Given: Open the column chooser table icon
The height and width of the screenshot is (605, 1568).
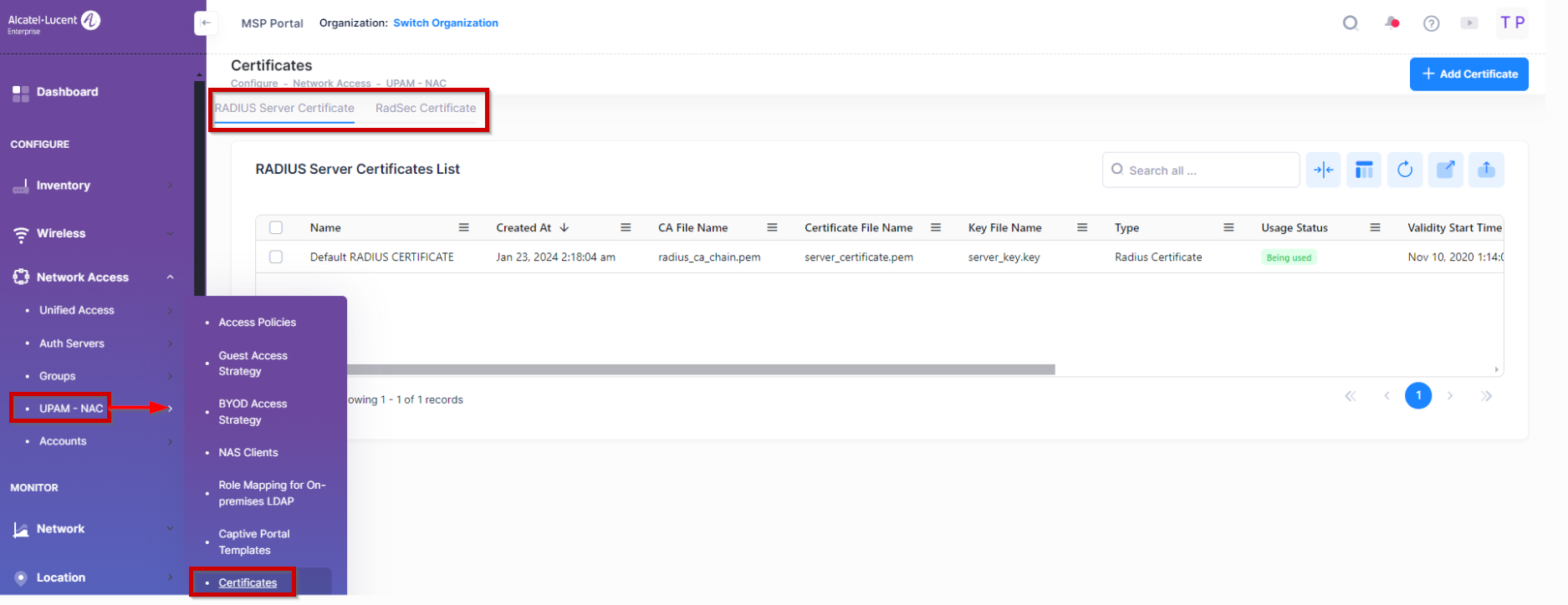Looking at the screenshot, I should 1364,170.
